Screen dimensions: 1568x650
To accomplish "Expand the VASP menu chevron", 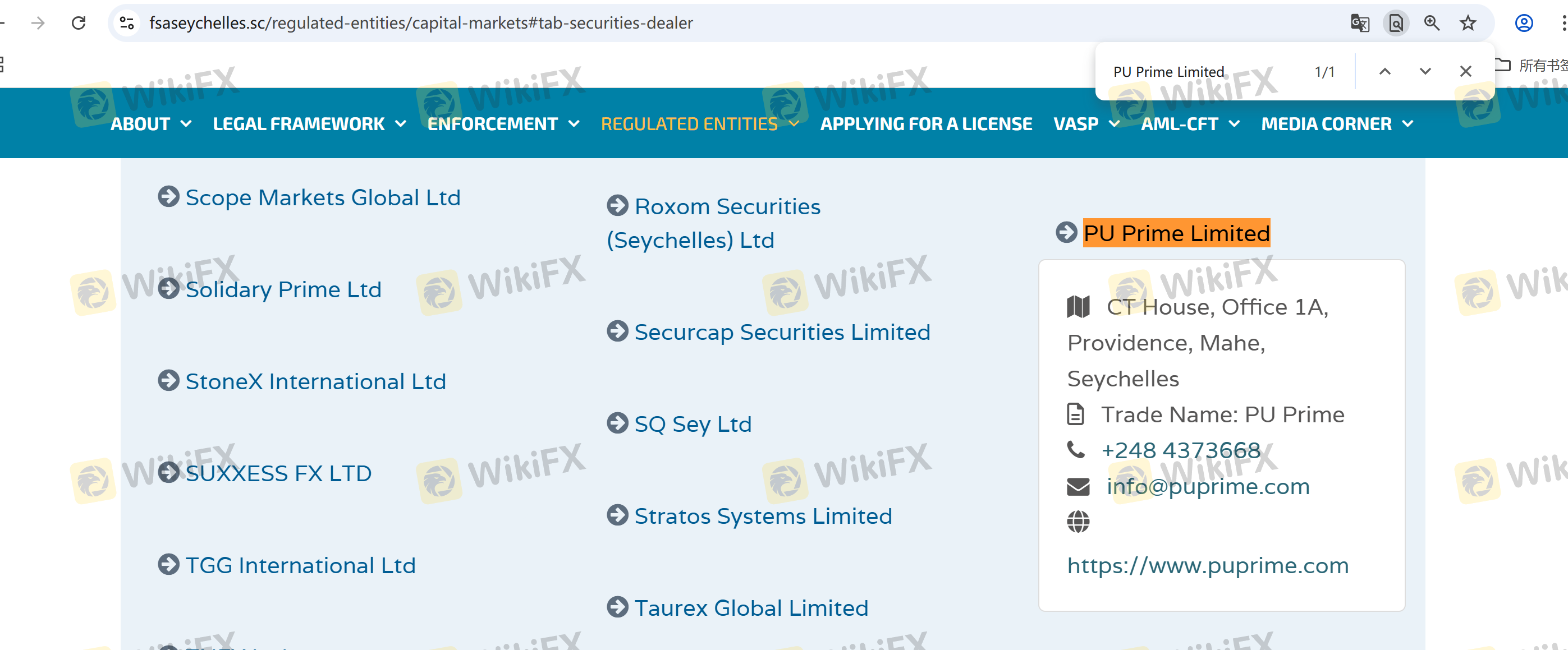I will click(x=1115, y=124).
